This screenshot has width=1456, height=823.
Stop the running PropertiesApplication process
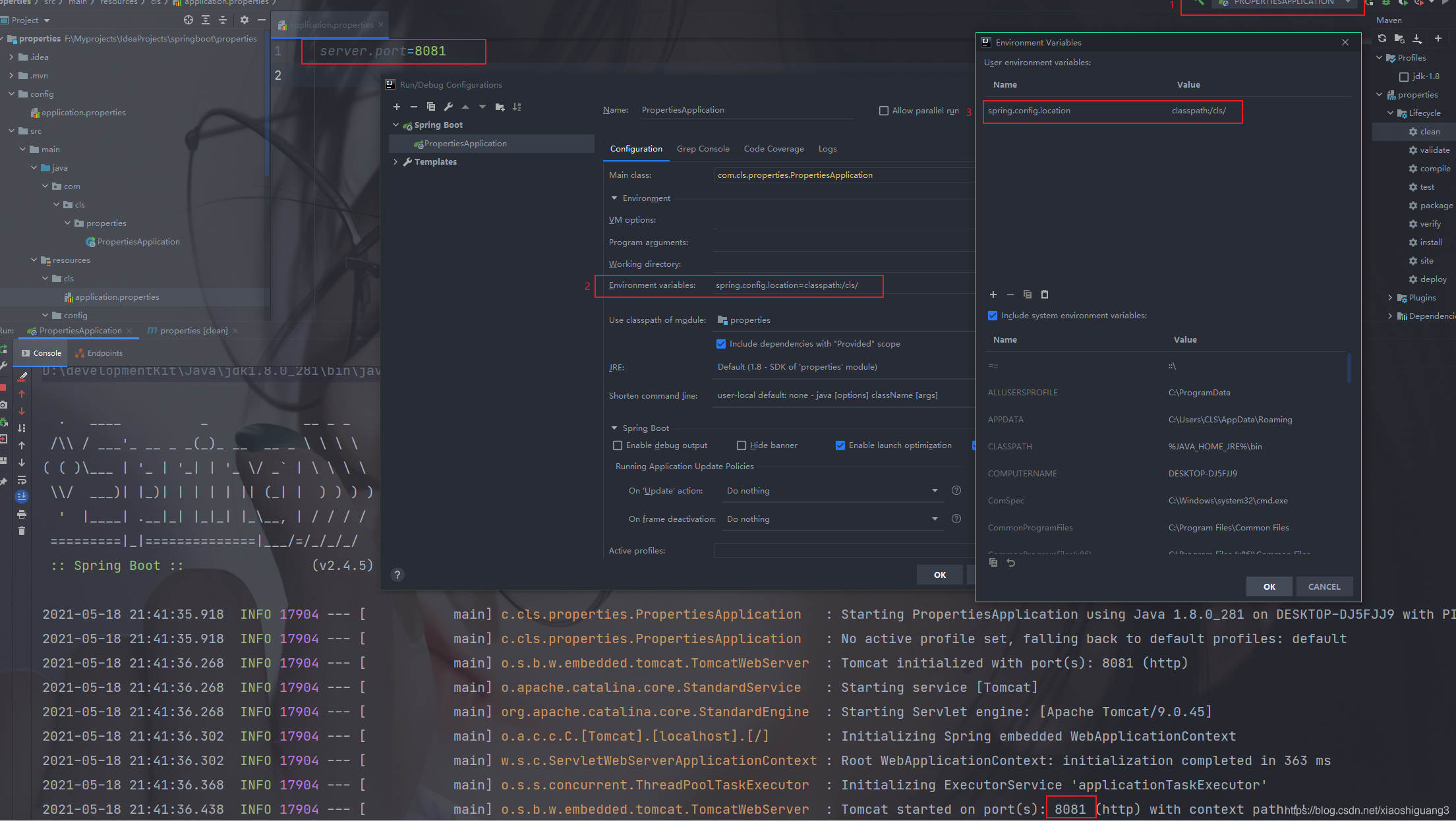coord(3,387)
